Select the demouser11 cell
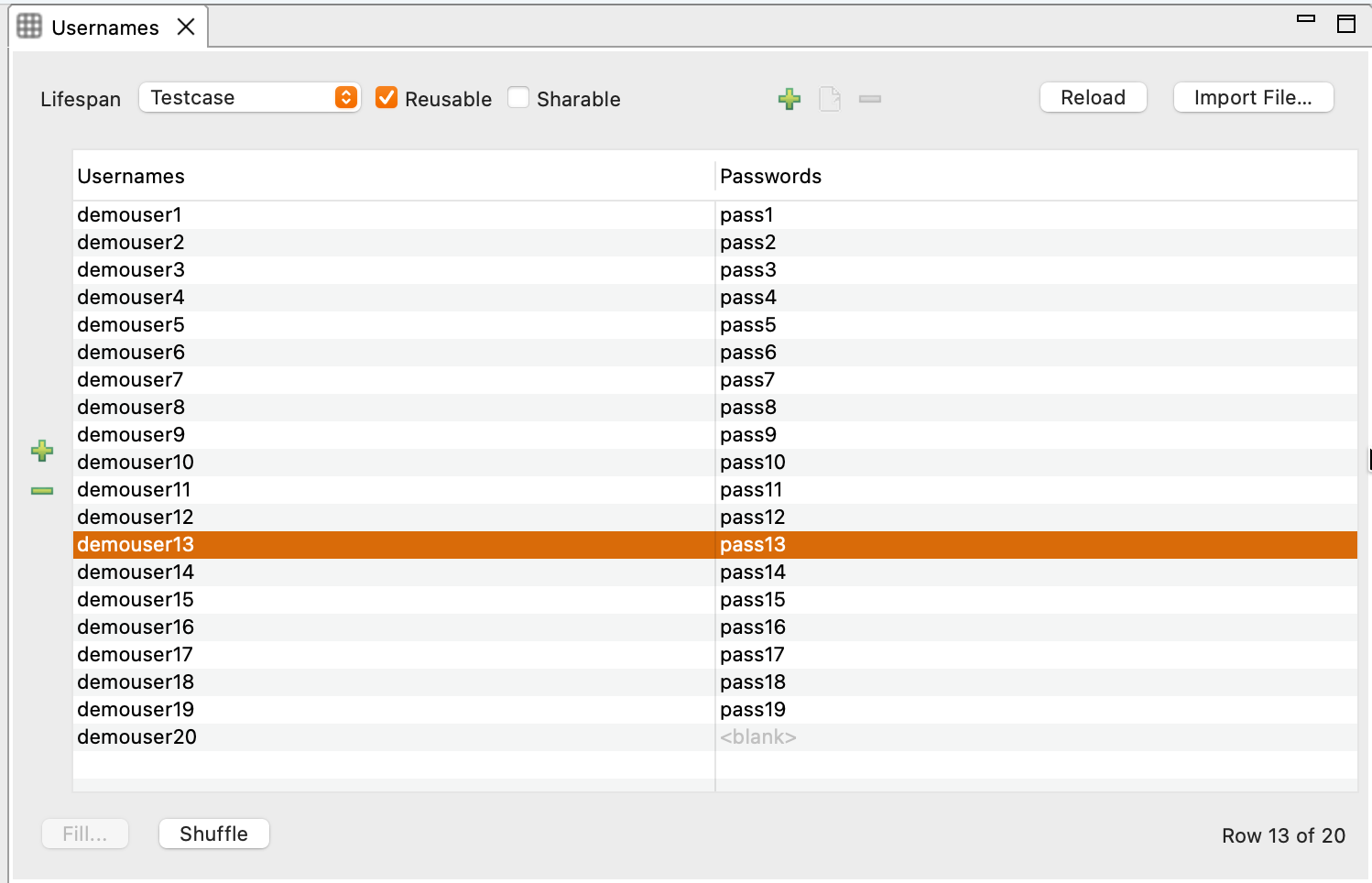This screenshot has width=1372, height=883. (x=394, y=490)
